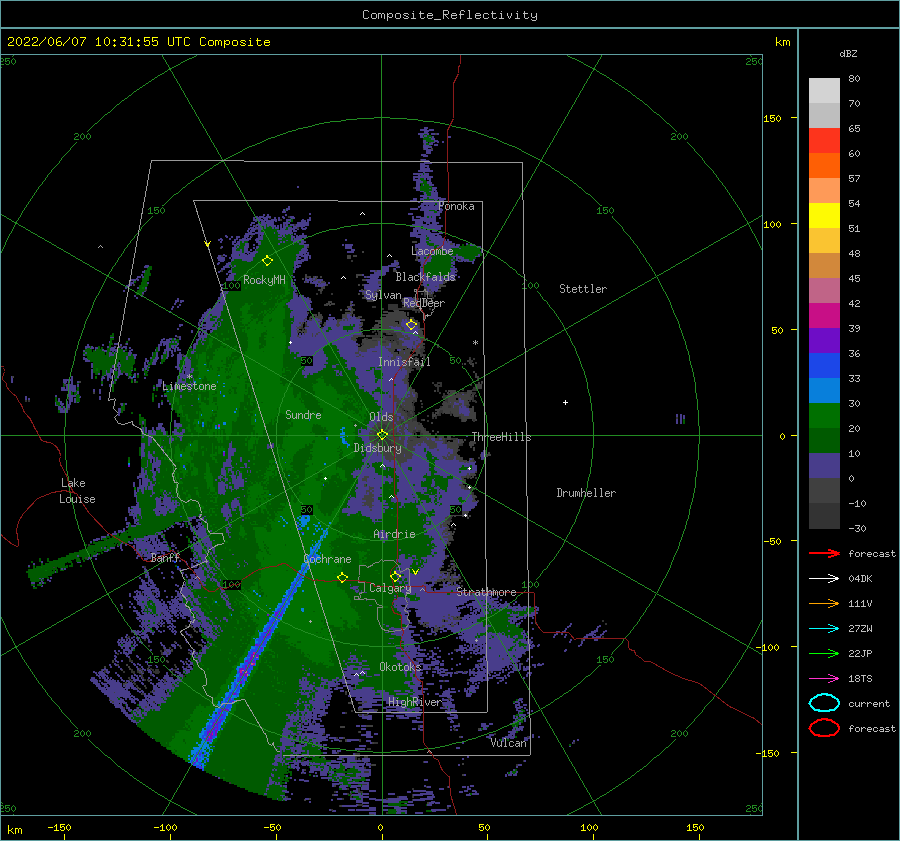Click the Lake Louise label
Image resolution: width=900 pixels, height=841 pixels.
77,491
